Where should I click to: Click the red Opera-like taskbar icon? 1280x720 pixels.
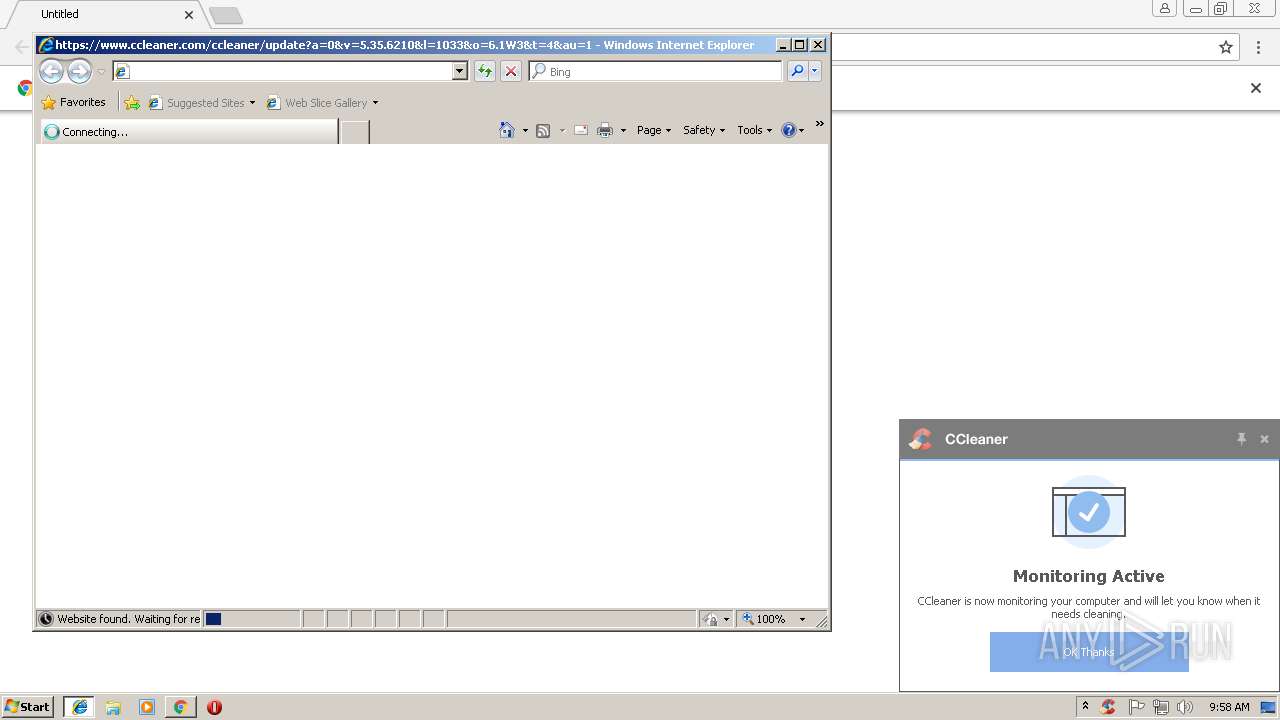(214, 707)
